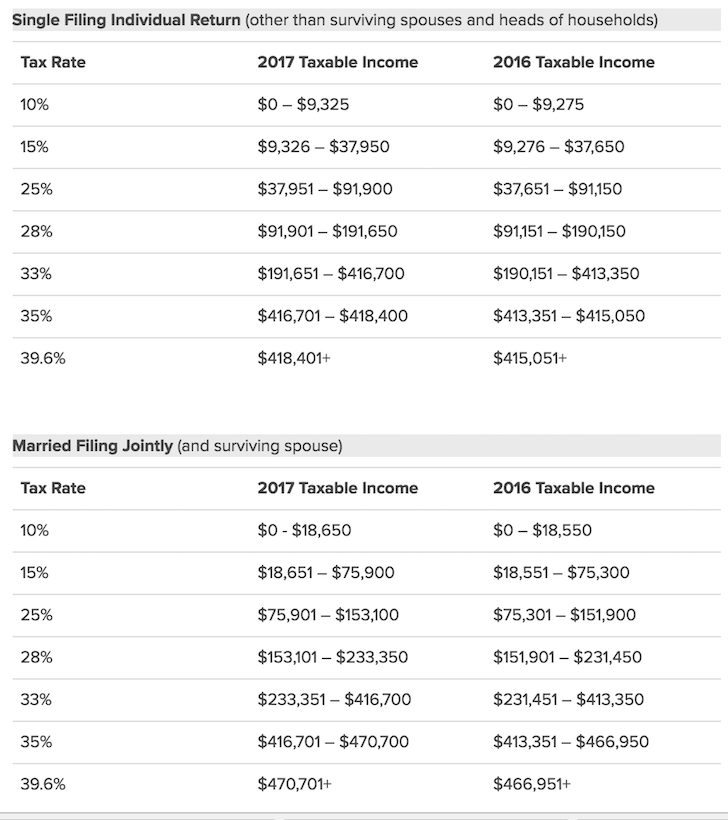The image size is (728, 820).
Task: Click the $191,651 – $416,700 cell
Action: 330,274
